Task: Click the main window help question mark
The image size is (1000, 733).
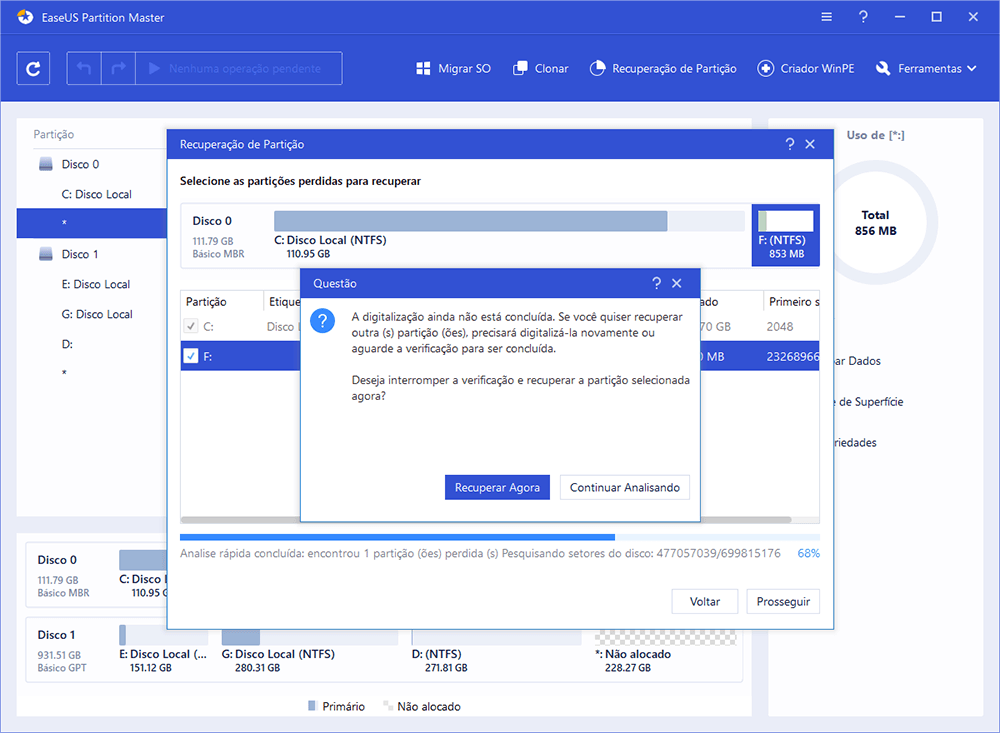Action: 863,17
